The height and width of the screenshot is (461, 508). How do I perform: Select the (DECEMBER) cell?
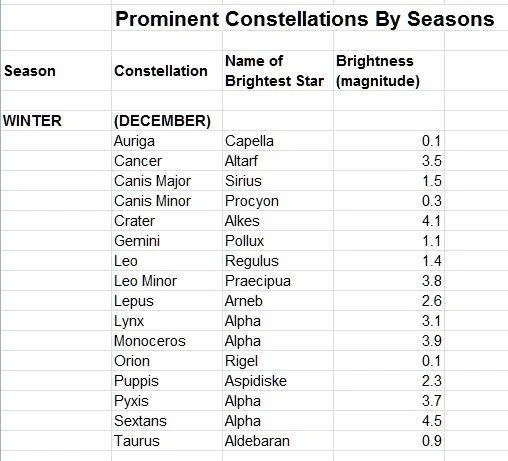pos(167,121)
